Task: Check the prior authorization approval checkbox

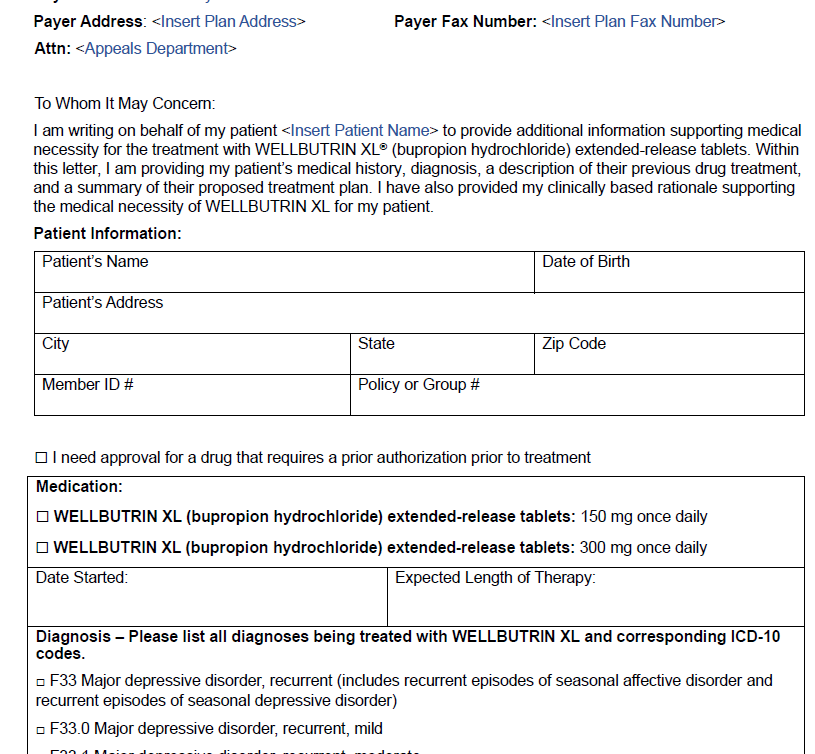Action: 39,457
